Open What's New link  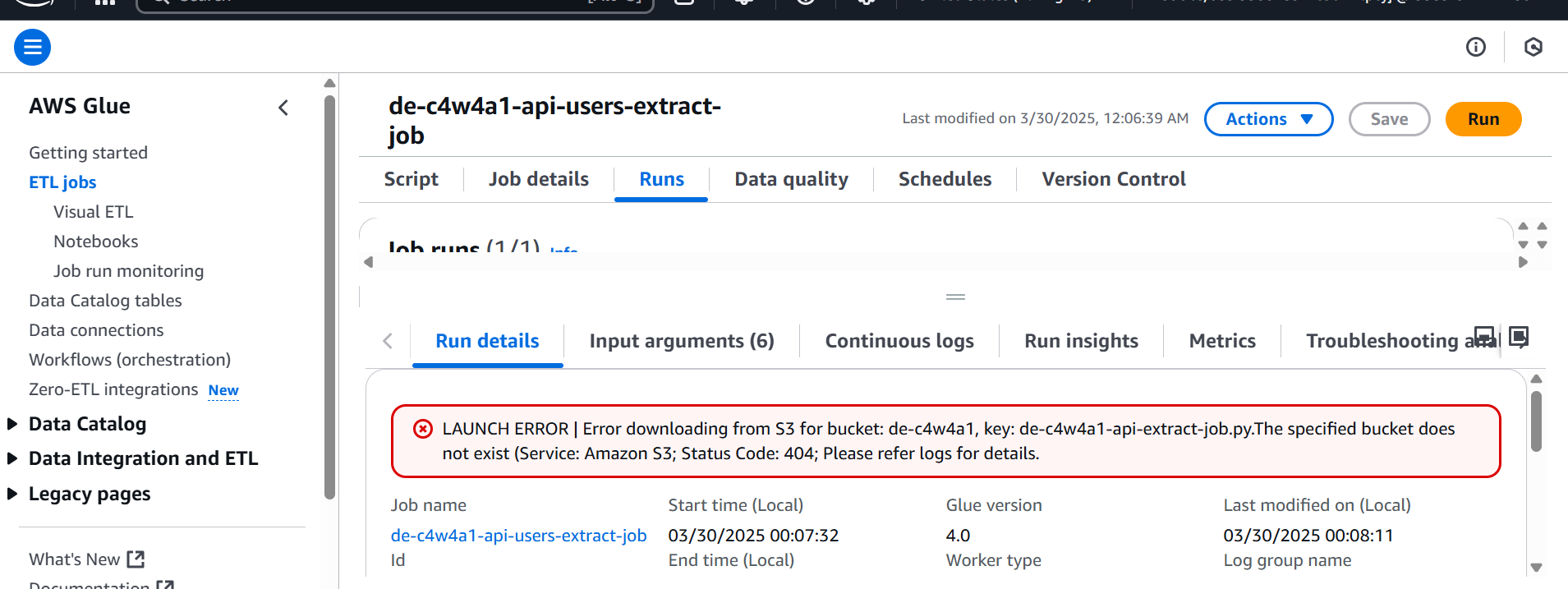(74, 559)
